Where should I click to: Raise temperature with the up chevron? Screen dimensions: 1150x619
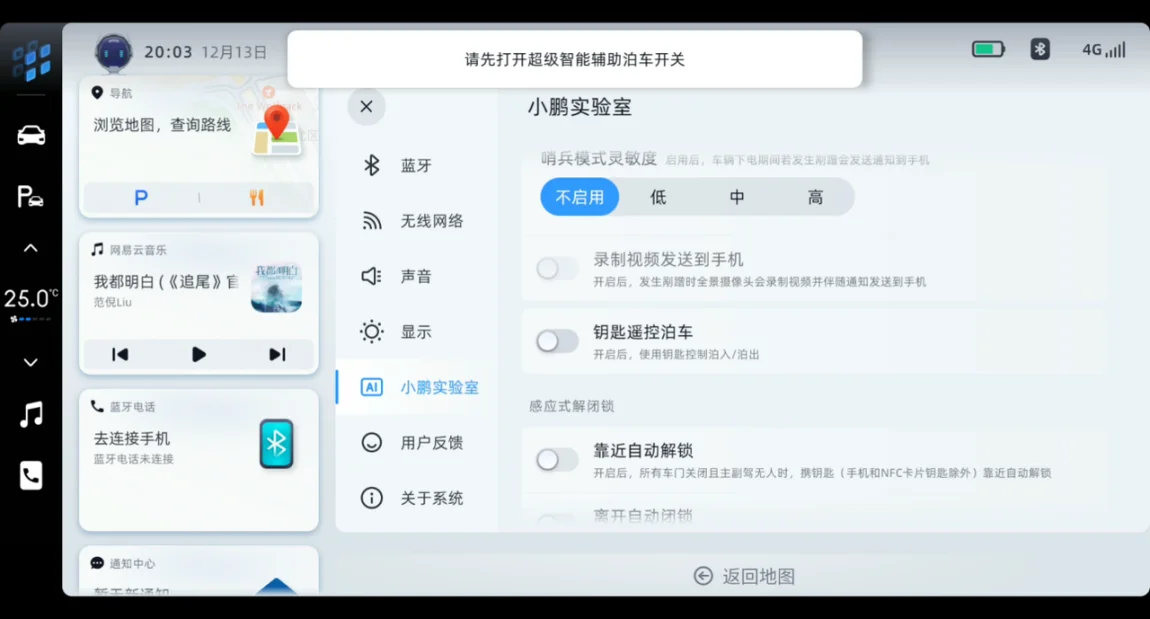tap(31, 249)
